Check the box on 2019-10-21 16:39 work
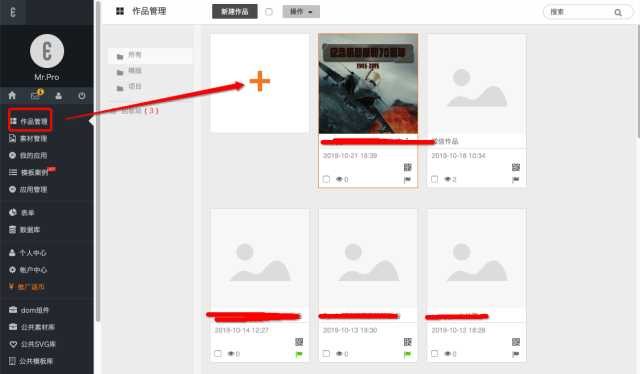The height and width of the screenshot is (374, 640). (326, 179)
